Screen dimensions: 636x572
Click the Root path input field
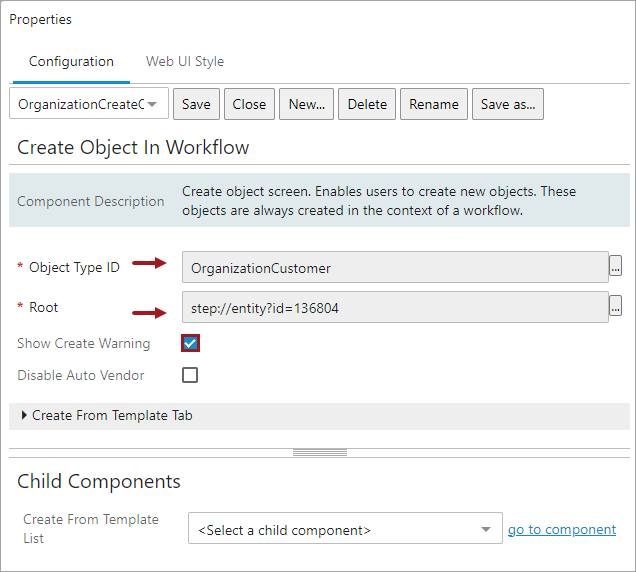pyautogui.click(x=395, y=308)
